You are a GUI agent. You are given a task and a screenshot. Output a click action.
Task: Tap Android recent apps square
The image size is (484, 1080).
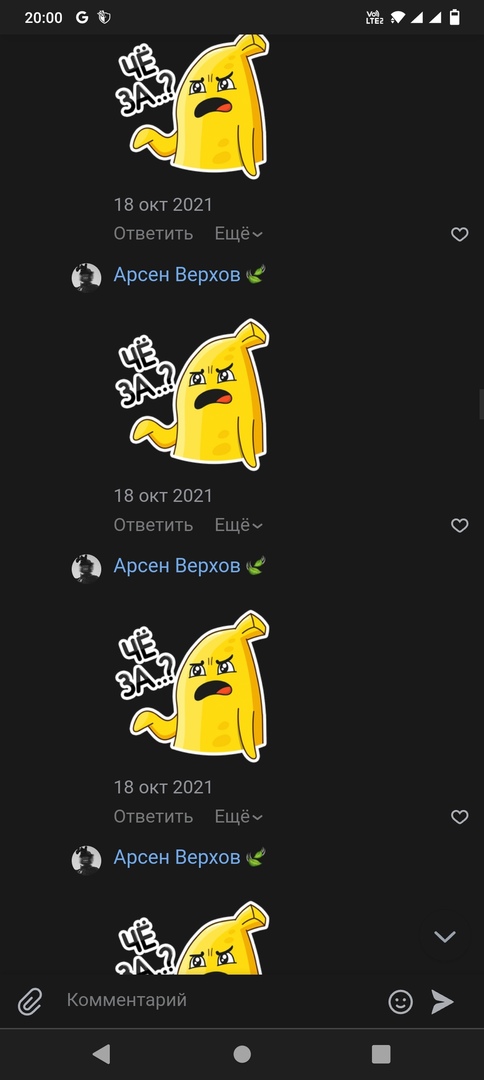click(381, 1054)
